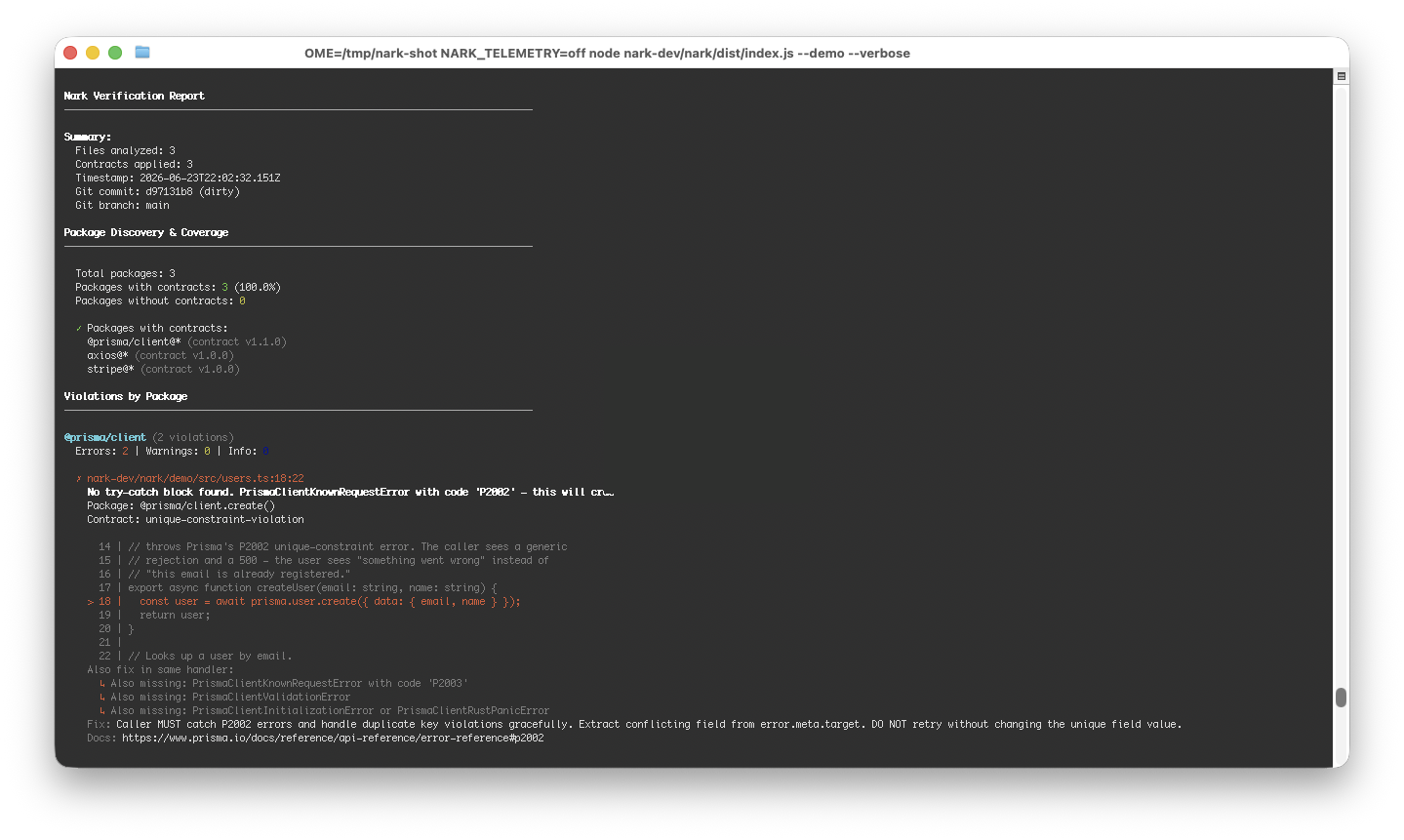Click highlighted code line 18 prisma.user.create
The width and height of the screenshot is (1404, 840).
coord(303,601)
